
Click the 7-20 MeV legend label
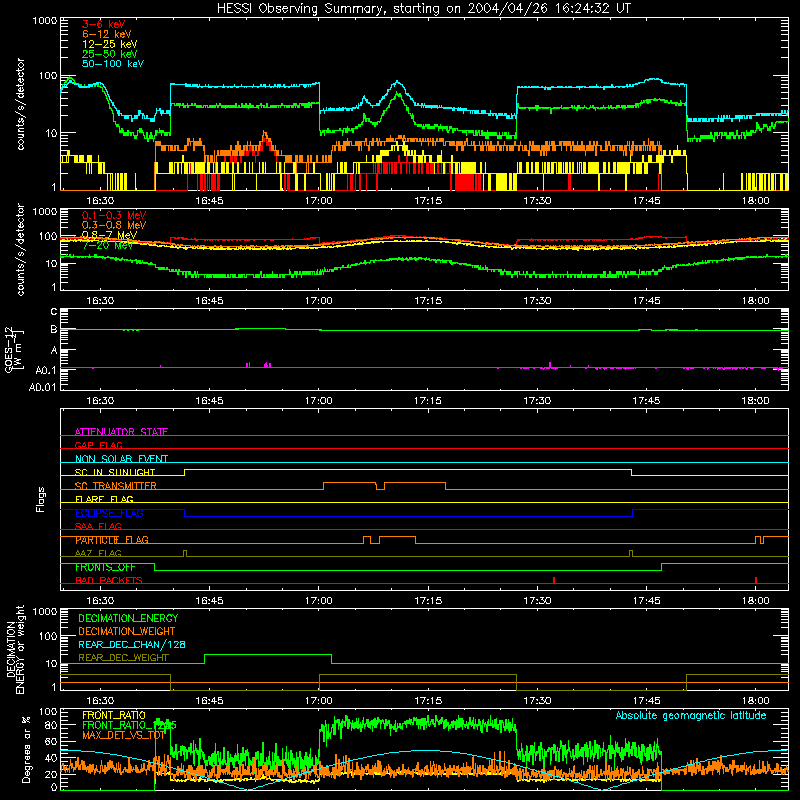107,244
